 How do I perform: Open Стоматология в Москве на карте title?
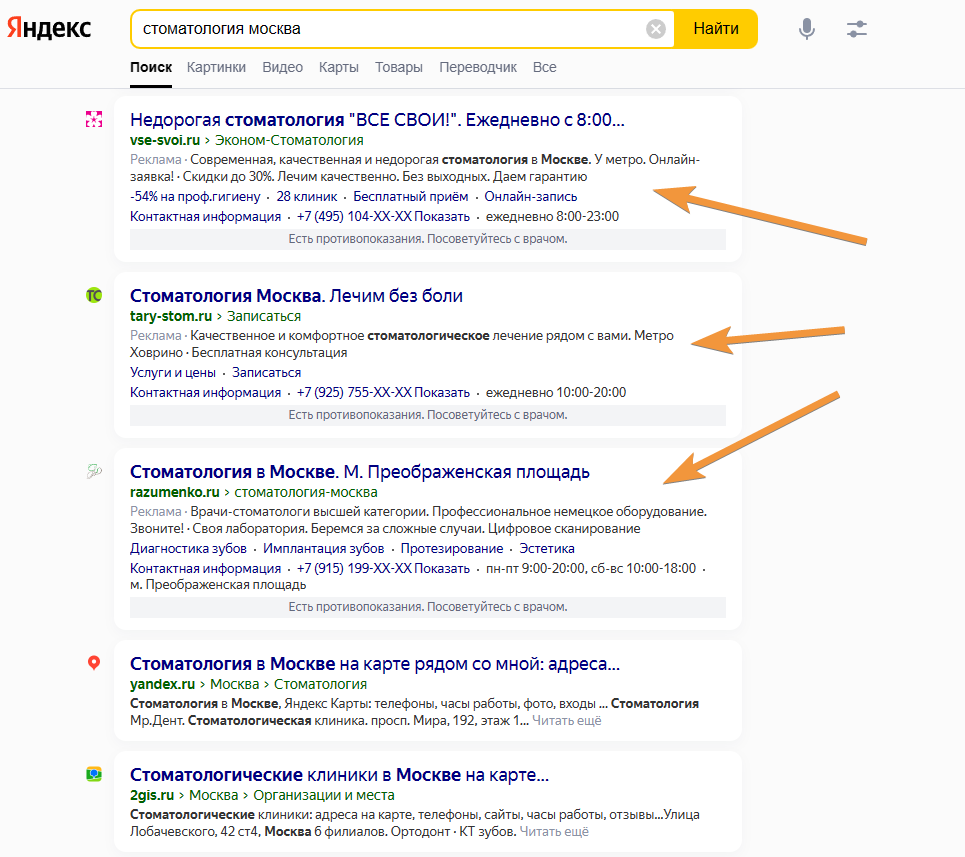pos(375,664)
